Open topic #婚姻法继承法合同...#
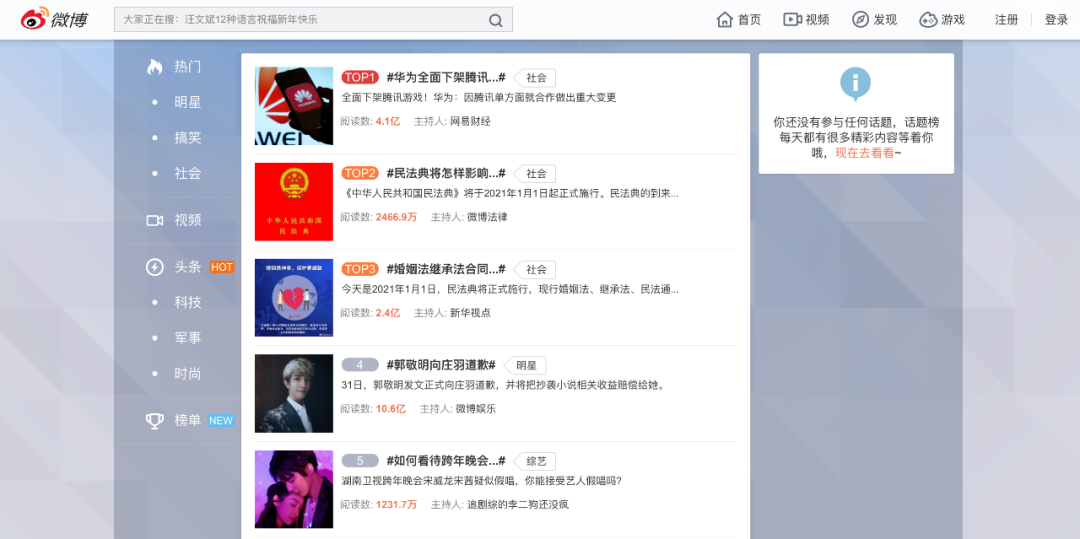Screen dimensions: 1080x539 pyautogui.click(x=446, y=269)
